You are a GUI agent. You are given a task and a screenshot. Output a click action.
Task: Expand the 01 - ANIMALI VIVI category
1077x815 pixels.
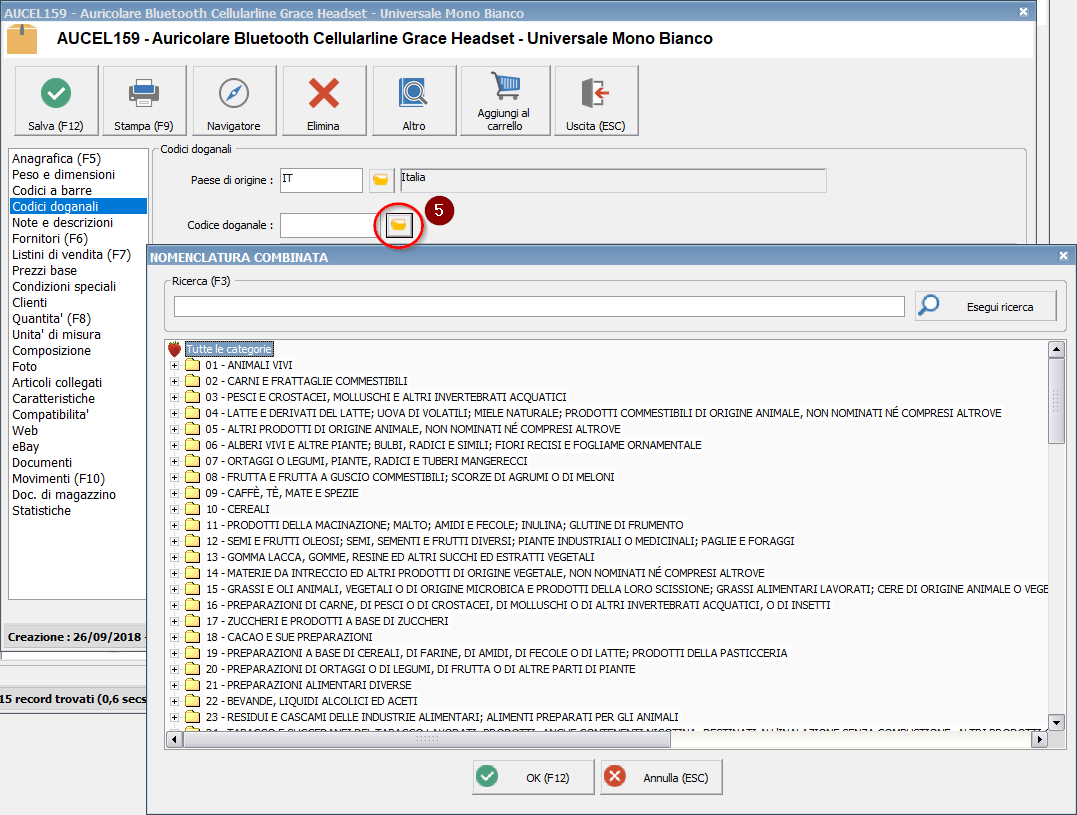point(175,365)
